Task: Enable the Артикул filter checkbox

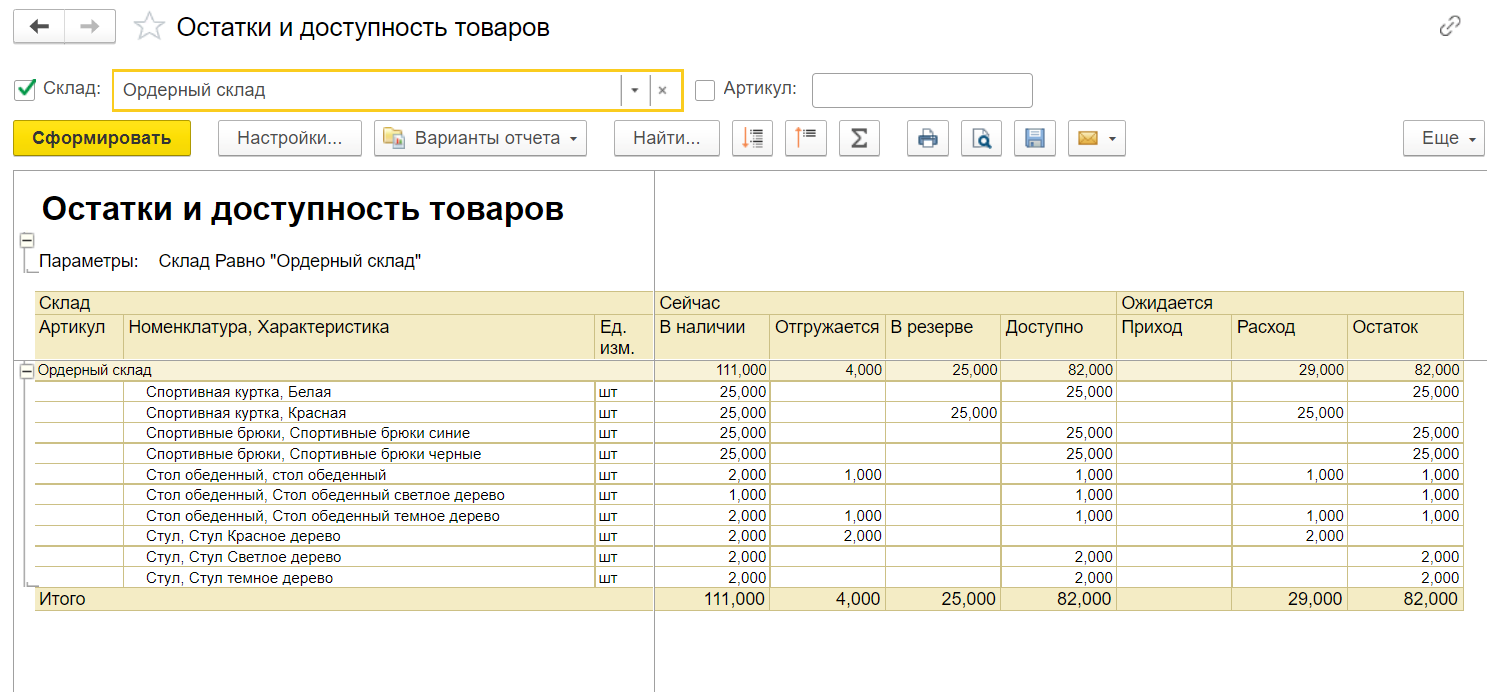Action: [x=705, y=90]
